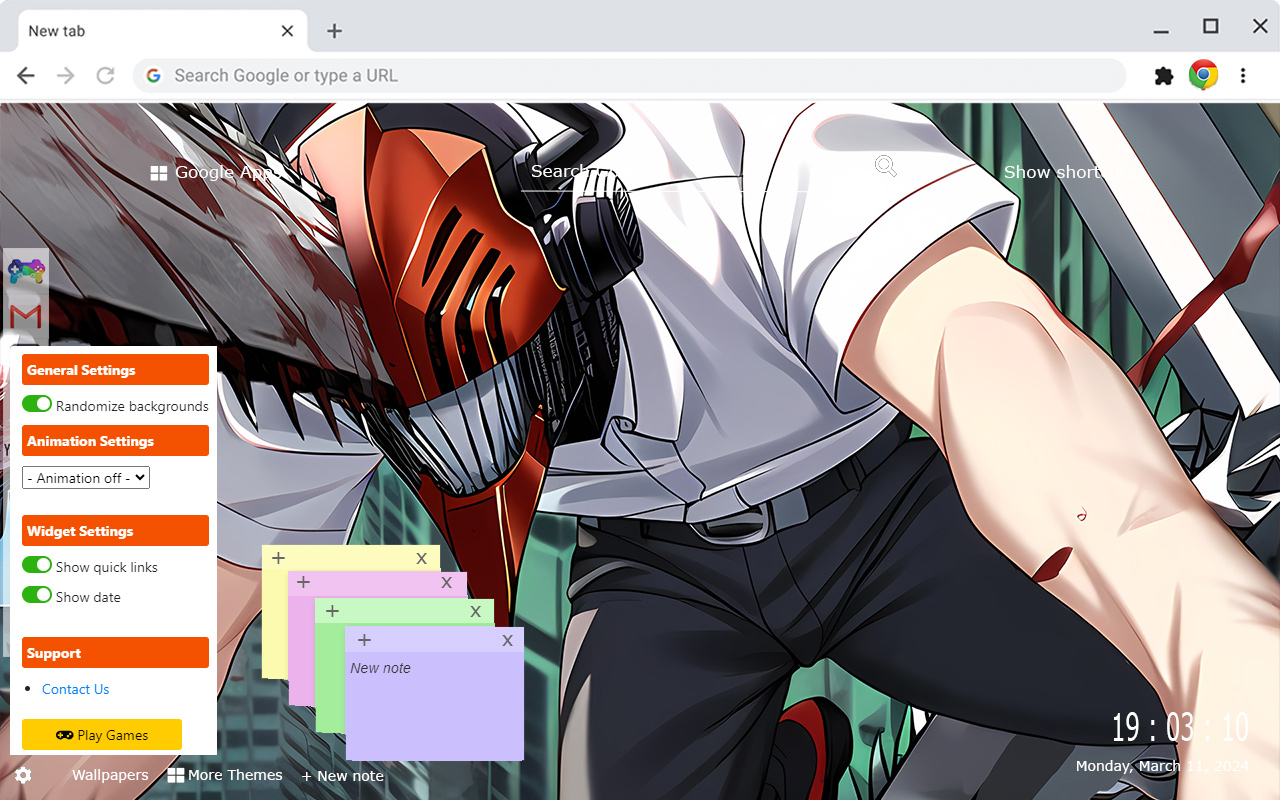The width and height of the screenshot is (1280, 800).
Task: Disable the Show quick links toggle
Action: click(x=36, y=564)
